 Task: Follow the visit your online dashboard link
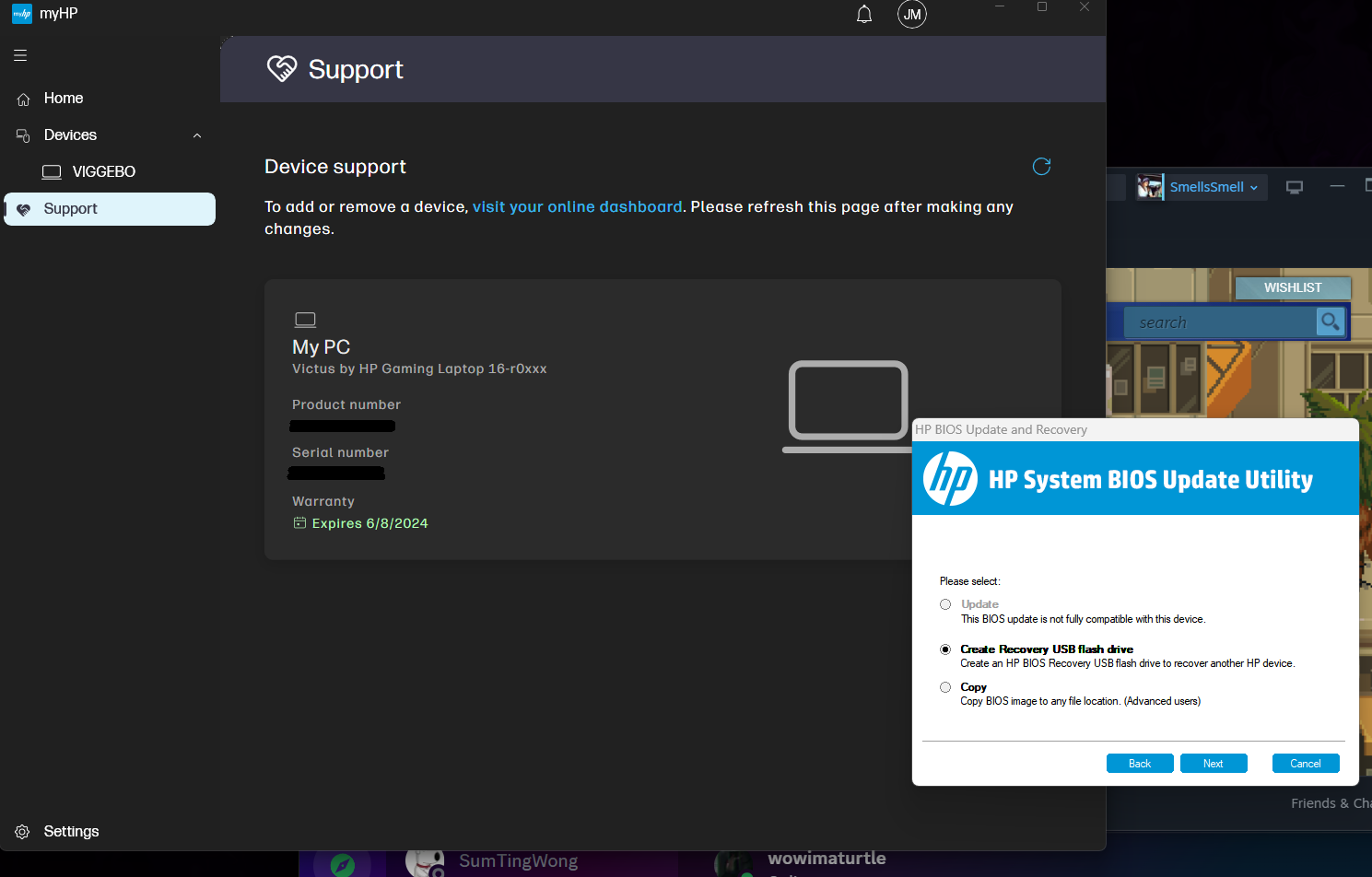click(x=578, y=207)
